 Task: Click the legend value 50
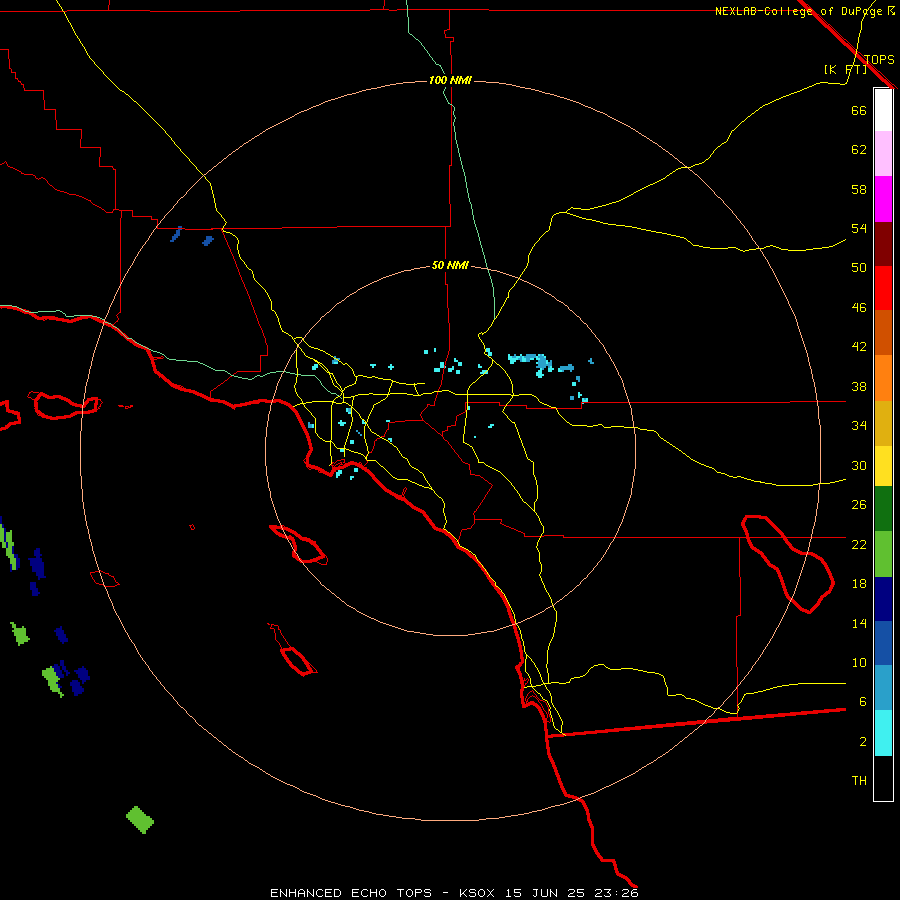click(x=859, y=267)
